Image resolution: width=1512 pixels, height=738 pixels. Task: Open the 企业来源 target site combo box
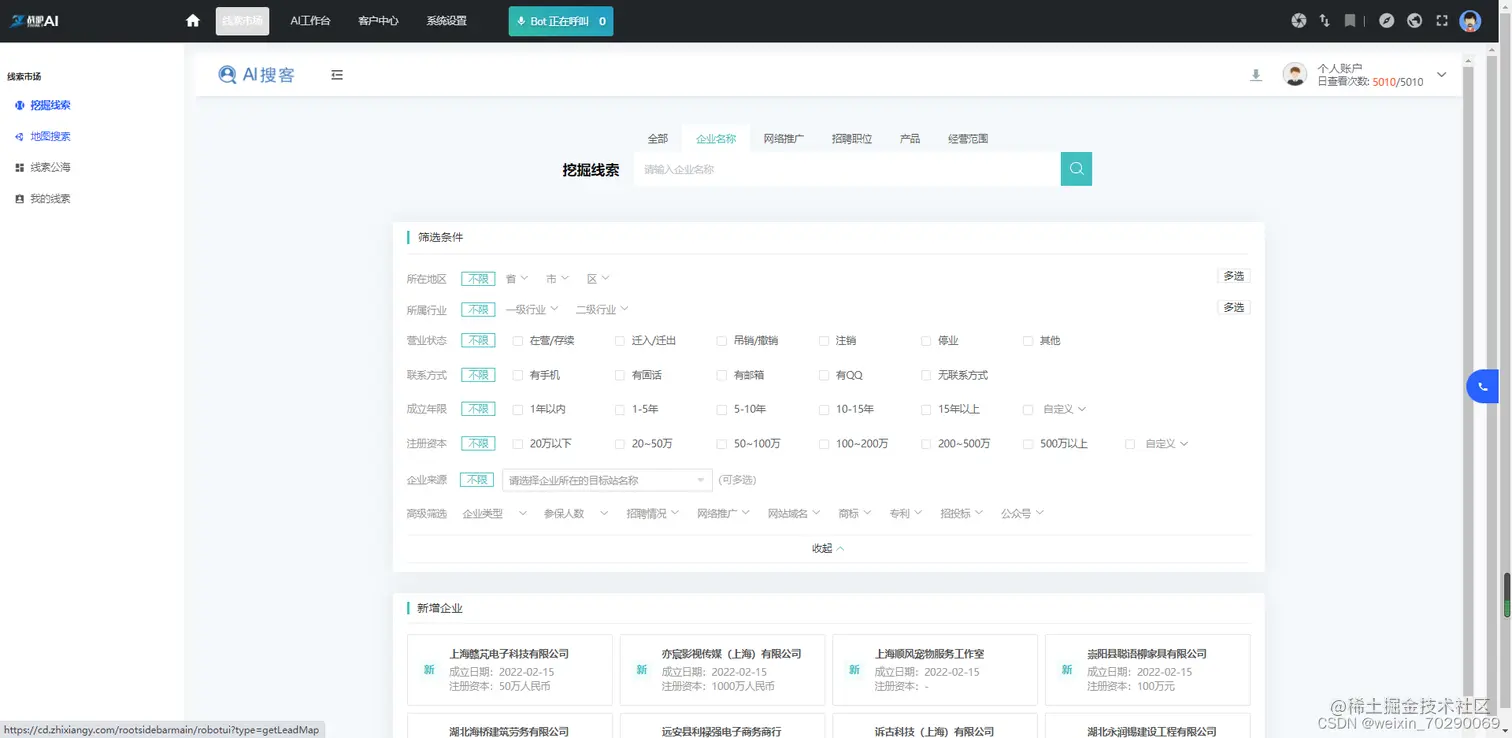607,480
